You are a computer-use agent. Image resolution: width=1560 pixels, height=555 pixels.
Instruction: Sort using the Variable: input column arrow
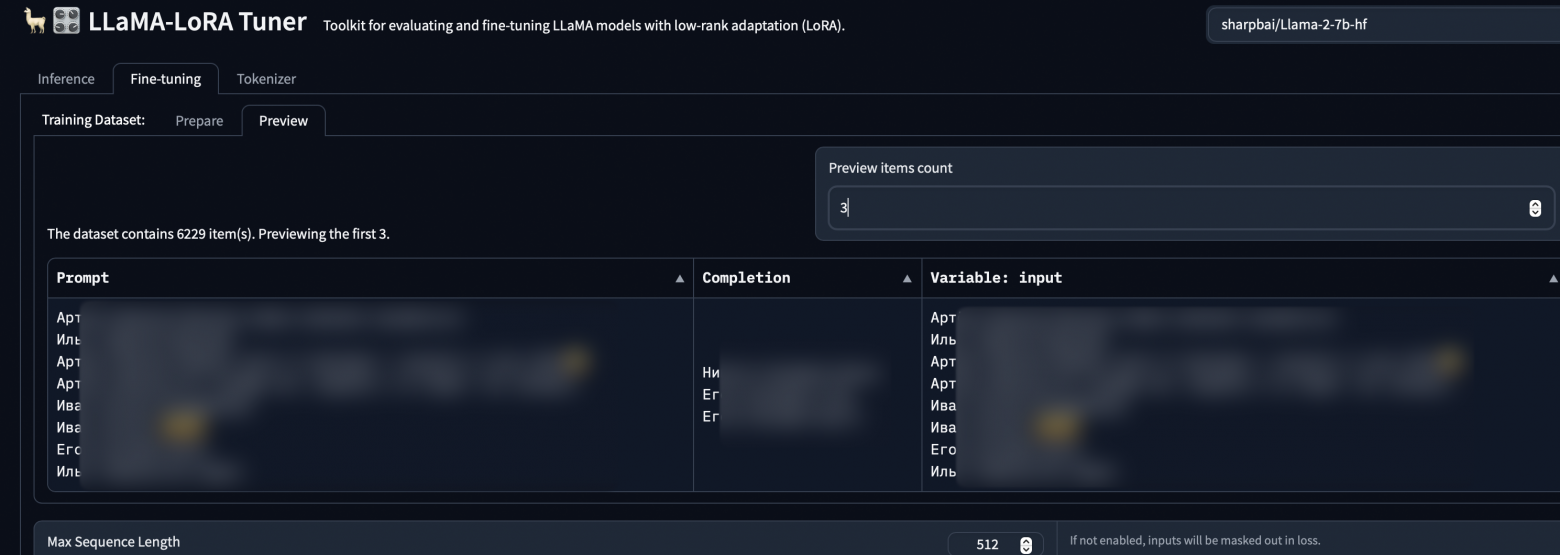coord(1553,279)
